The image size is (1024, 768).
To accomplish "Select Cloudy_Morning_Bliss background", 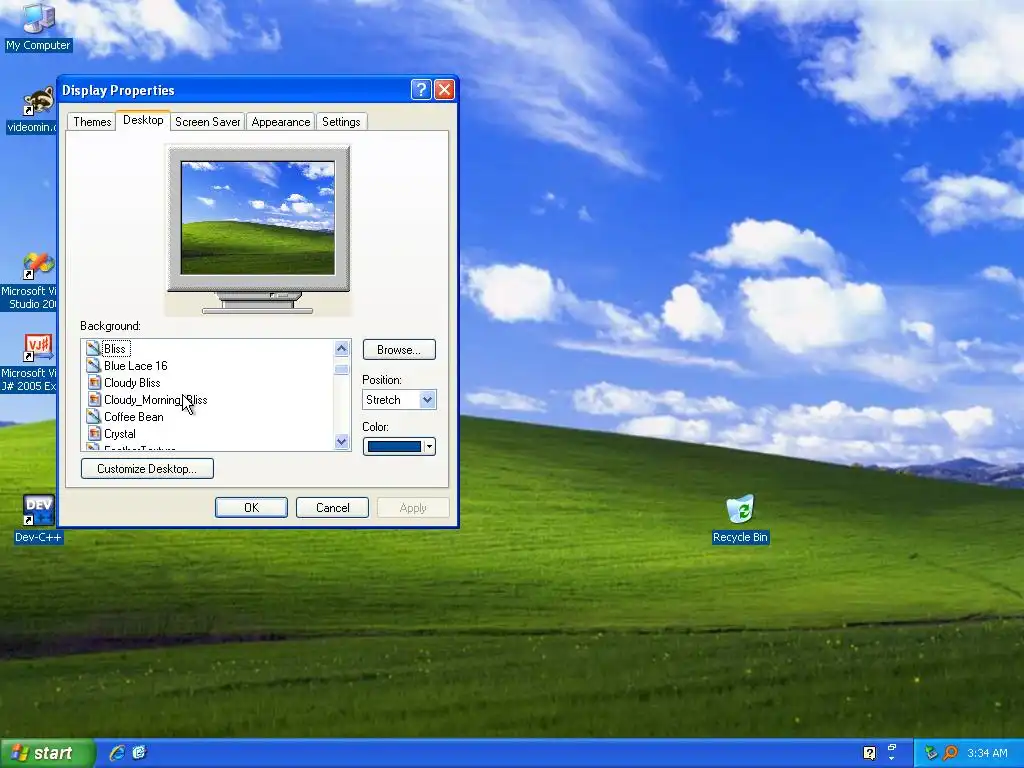I will 155,400.
